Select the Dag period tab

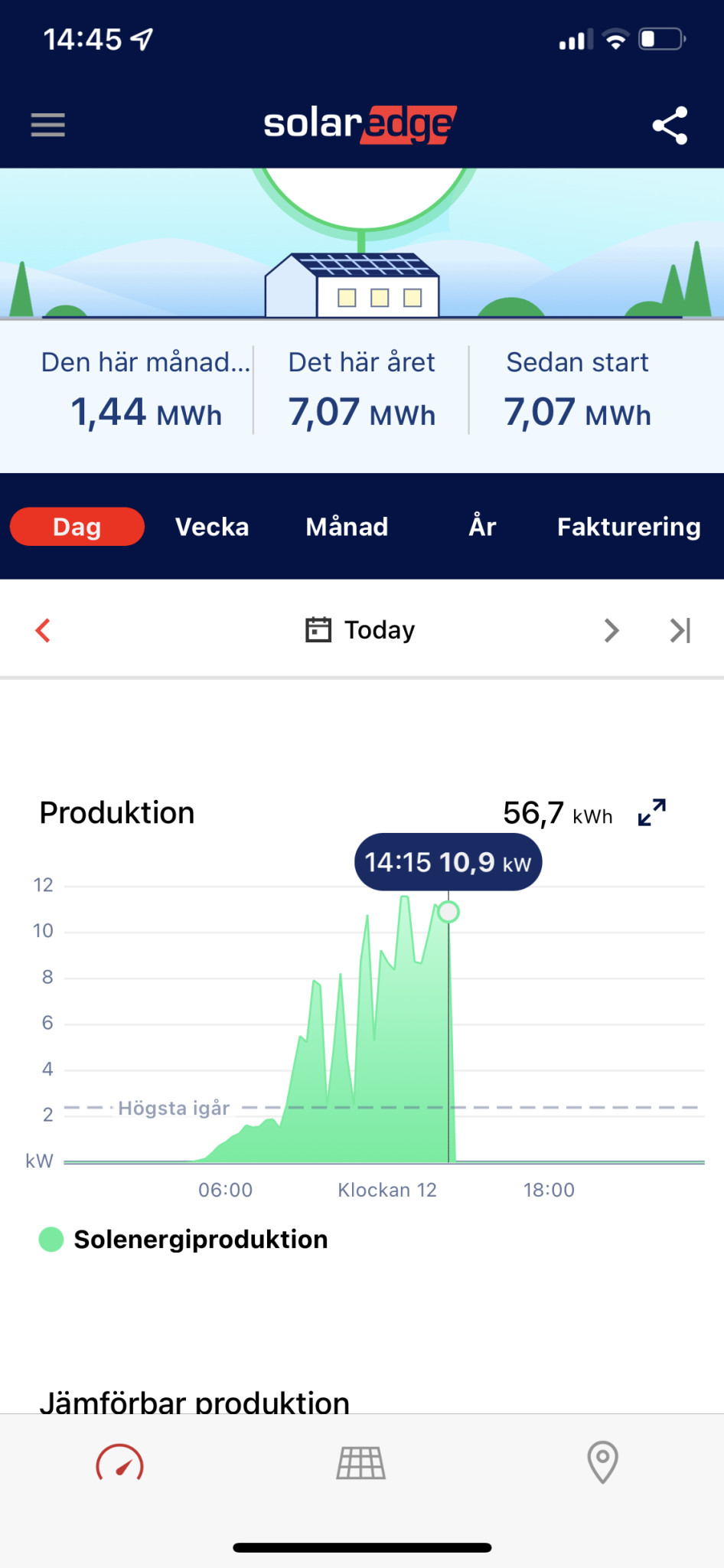coord(77,527)
